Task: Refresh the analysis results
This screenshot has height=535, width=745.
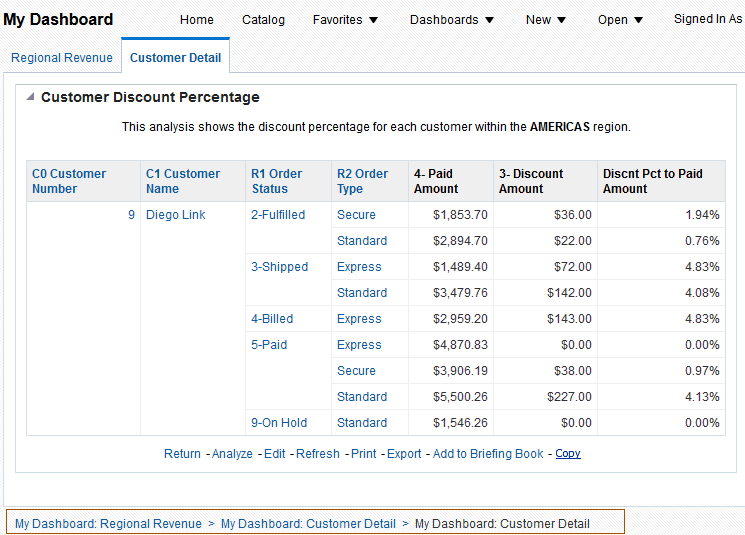Action: click(318, 454)
